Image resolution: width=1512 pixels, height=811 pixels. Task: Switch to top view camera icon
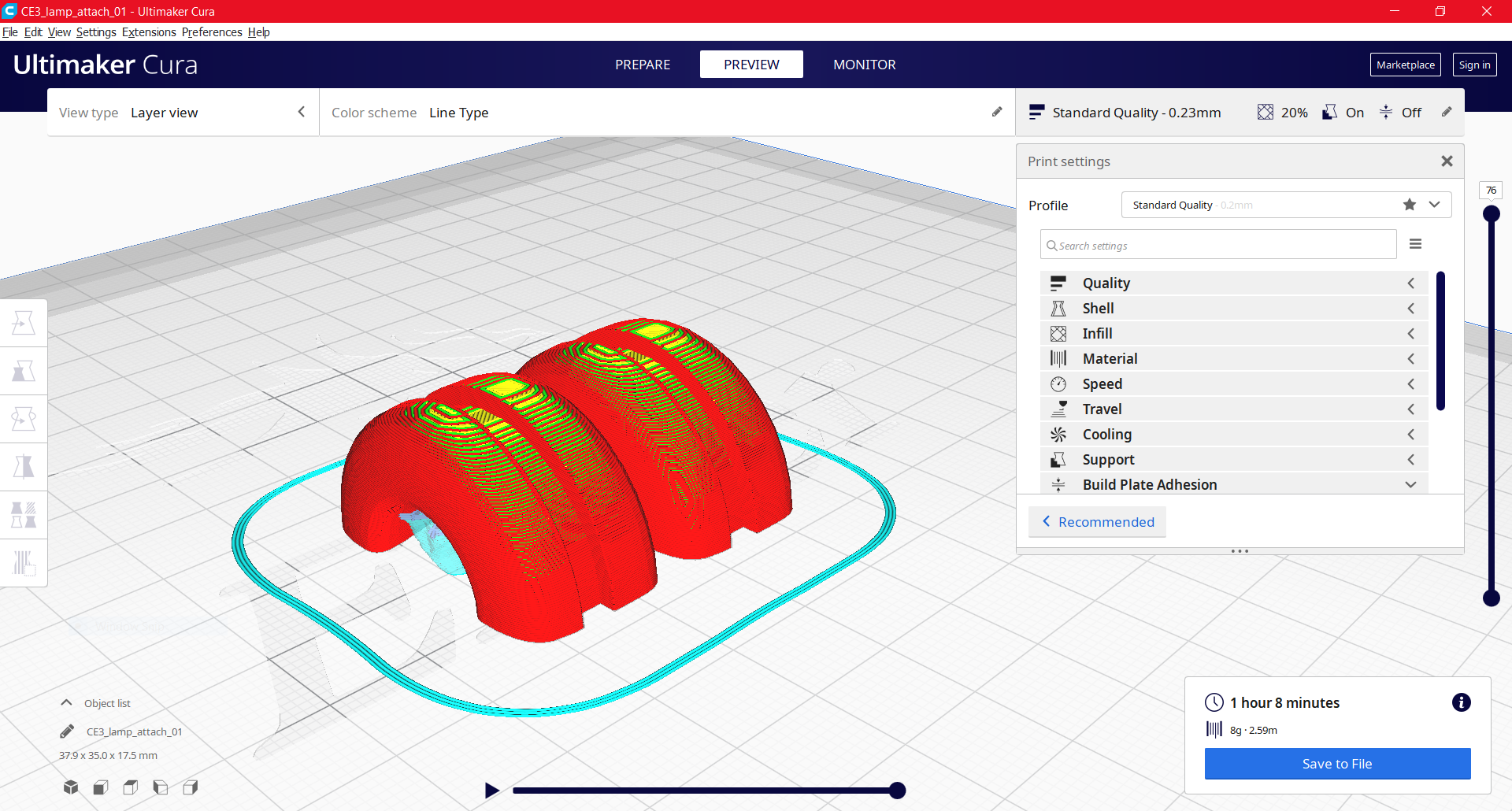(x=131, y=787)
